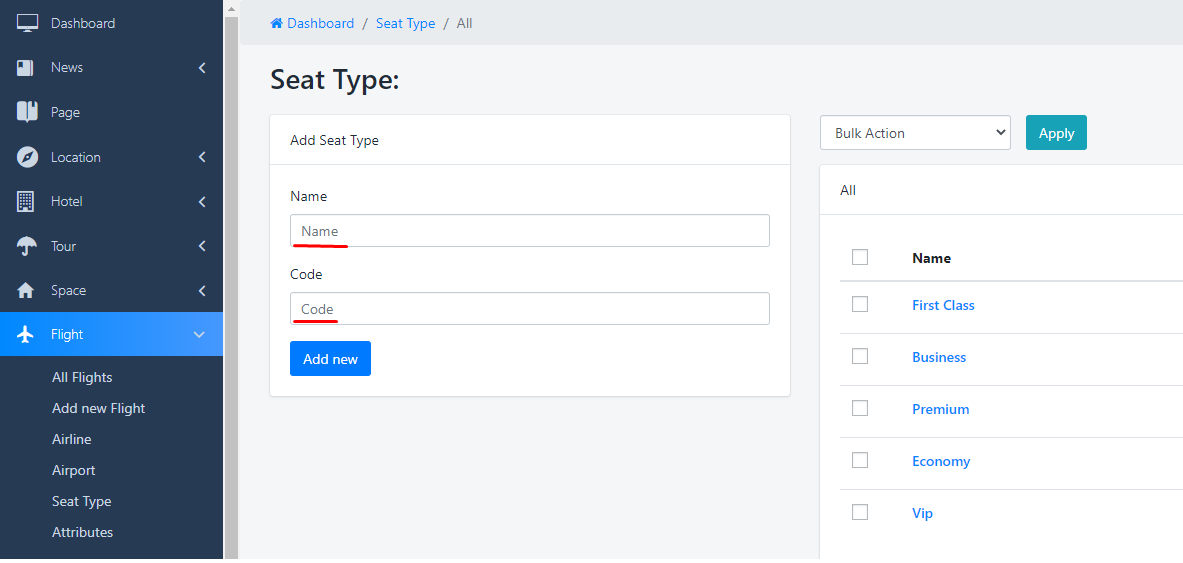Viewport: 1183px width, 563px height.
Task: Click the Page book icon
Action: tap(27, 112)
